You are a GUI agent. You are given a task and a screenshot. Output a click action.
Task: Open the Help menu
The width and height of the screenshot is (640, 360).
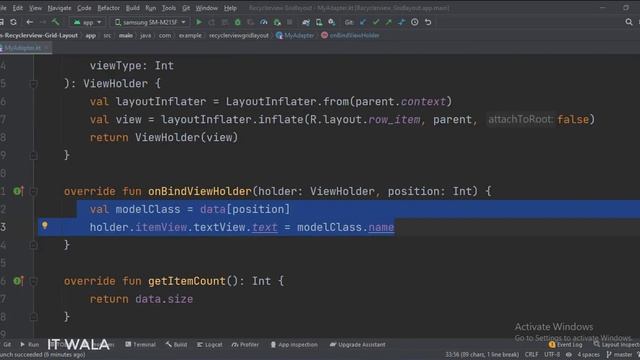pyautogui.click(x=230, y=8)
